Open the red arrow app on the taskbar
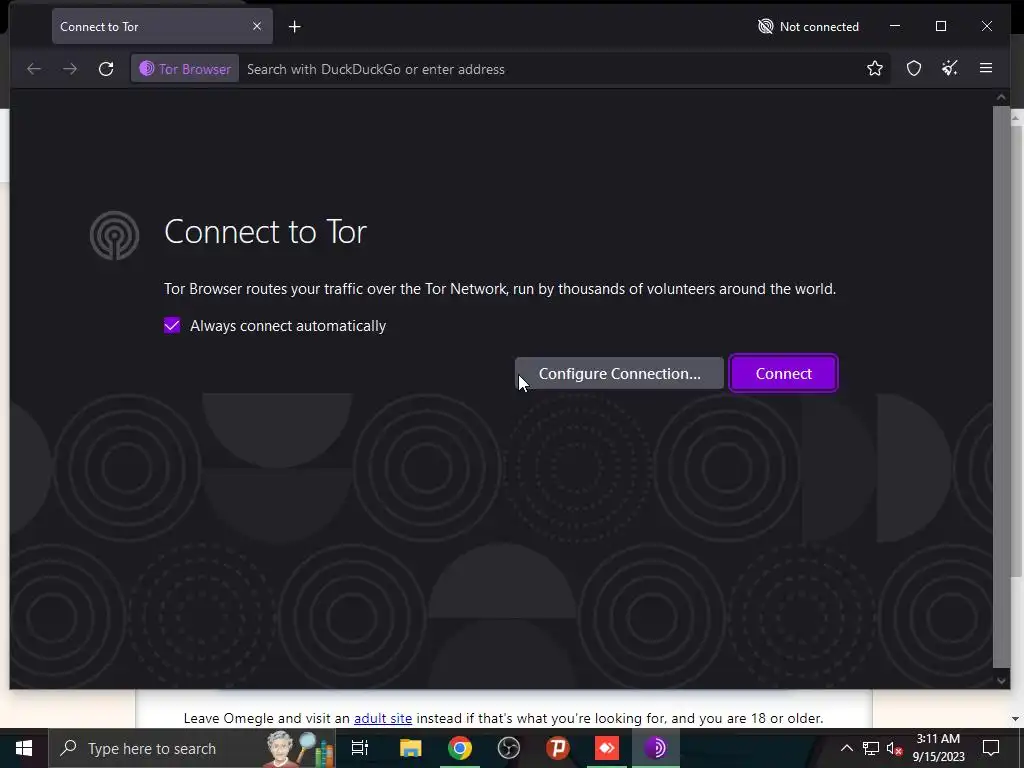This screenshot has height=768, width=1024. [607, 748]
